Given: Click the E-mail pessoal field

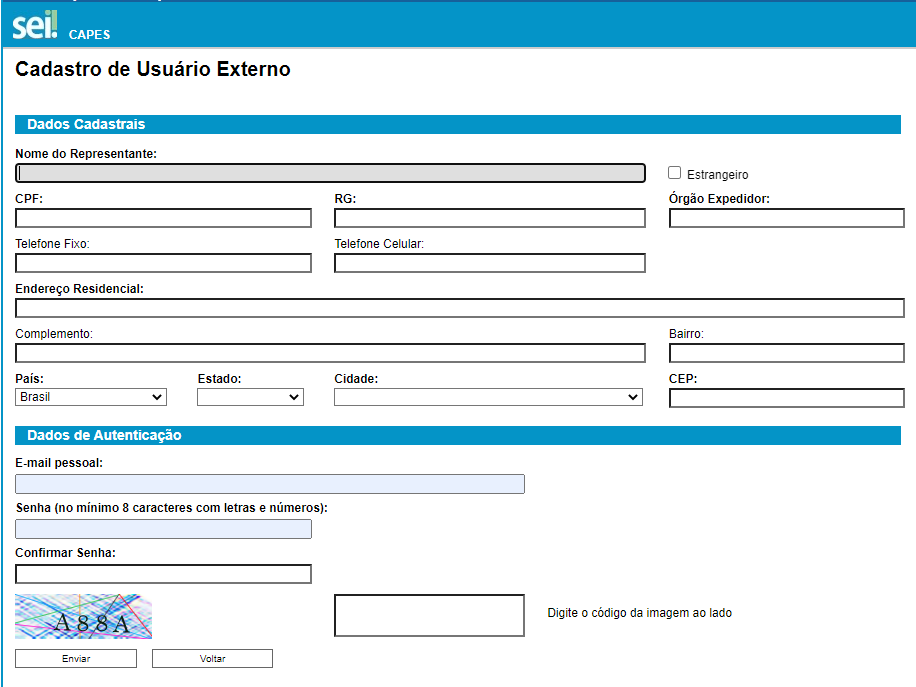Looking at the screenshot, I should [x=269, y=484].
